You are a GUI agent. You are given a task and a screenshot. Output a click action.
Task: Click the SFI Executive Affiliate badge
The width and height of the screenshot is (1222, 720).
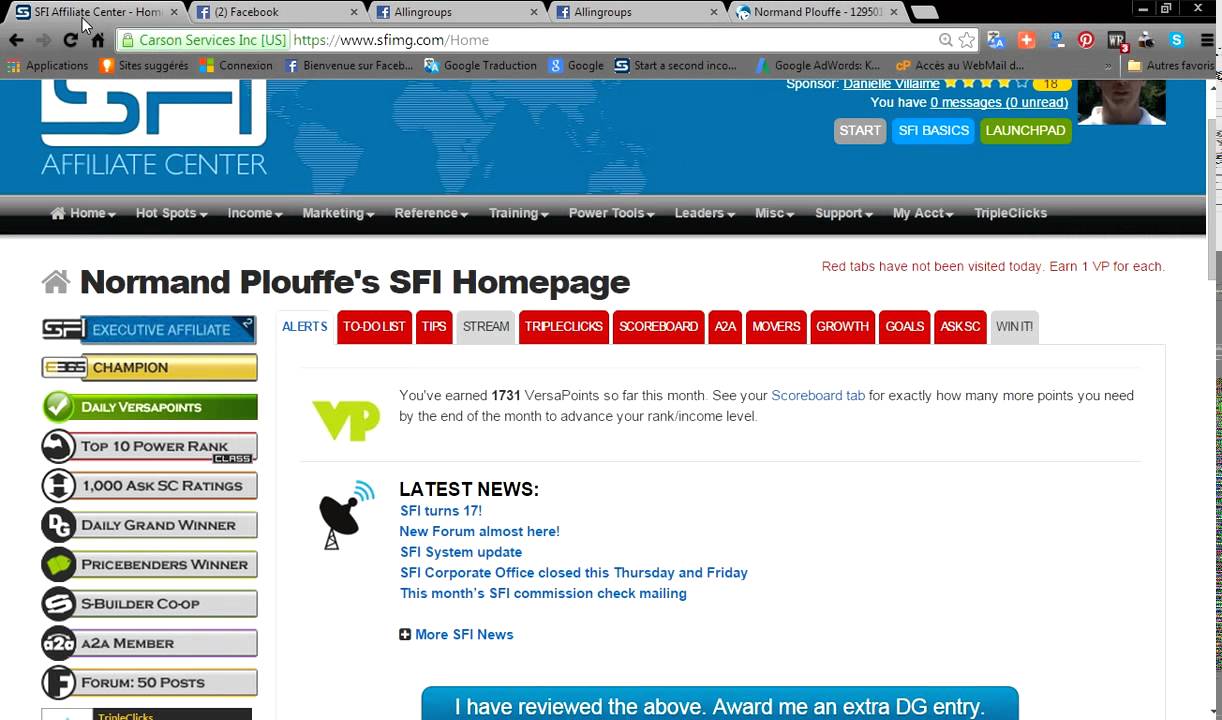pos(149,329)
